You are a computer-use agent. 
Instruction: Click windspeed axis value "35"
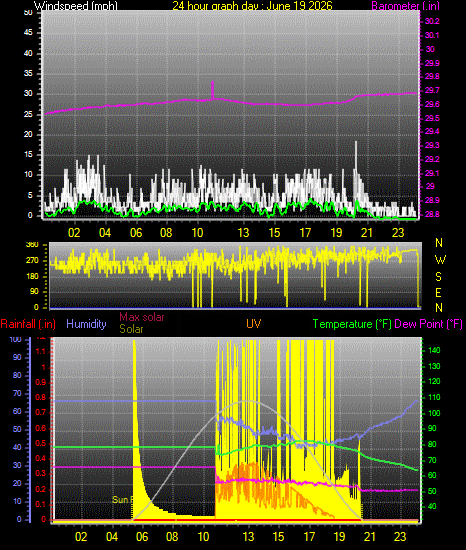click(28, 73)
